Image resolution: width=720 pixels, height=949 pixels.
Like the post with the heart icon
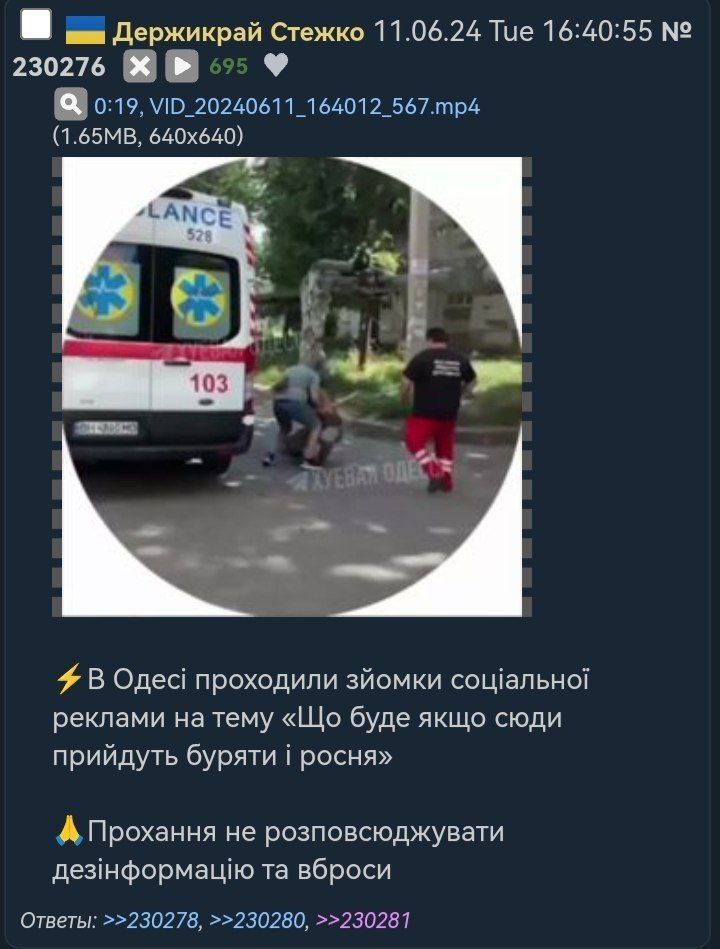click(x=277, y=65)
